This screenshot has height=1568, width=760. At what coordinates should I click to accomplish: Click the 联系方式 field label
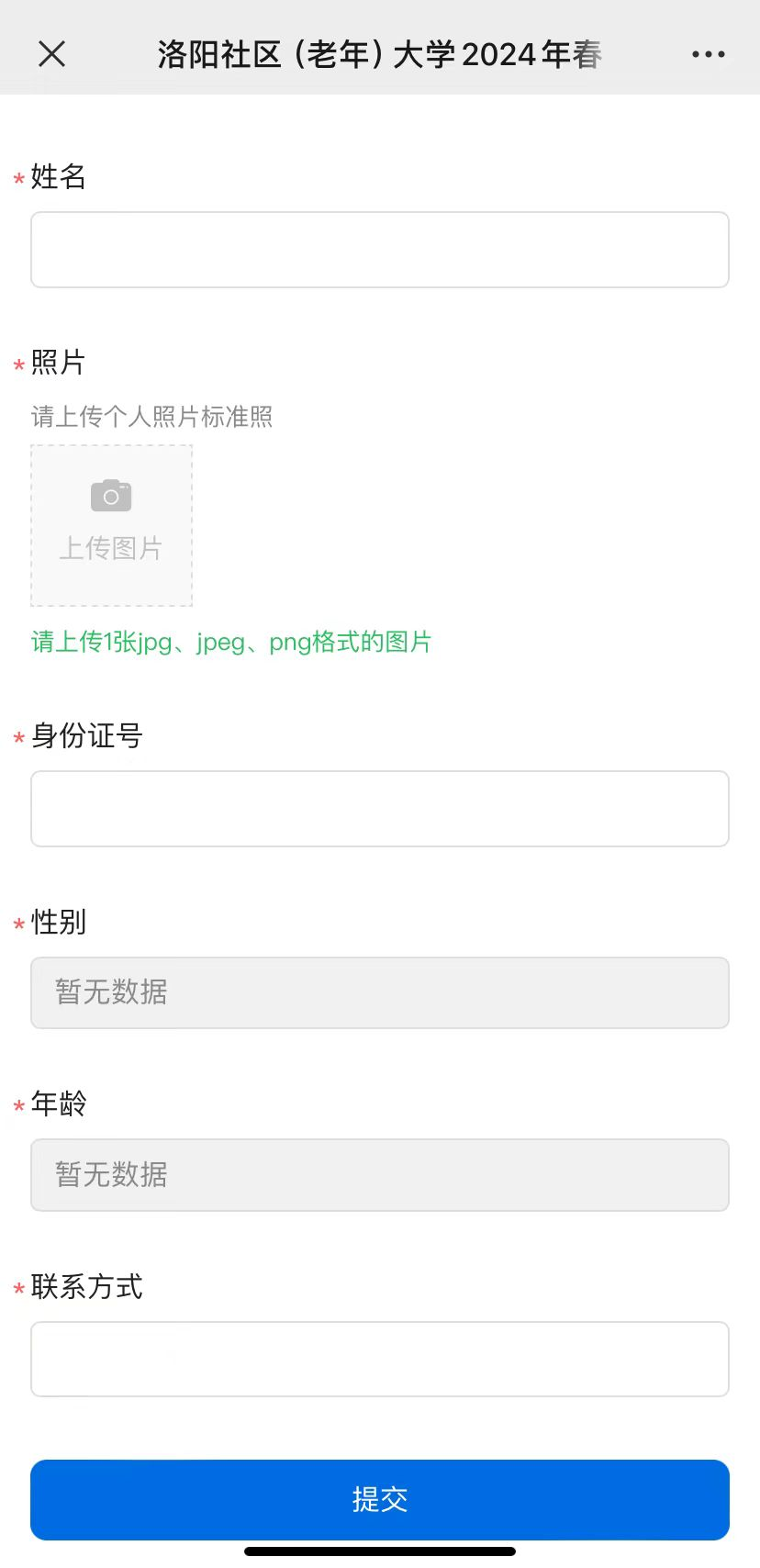87,1287
